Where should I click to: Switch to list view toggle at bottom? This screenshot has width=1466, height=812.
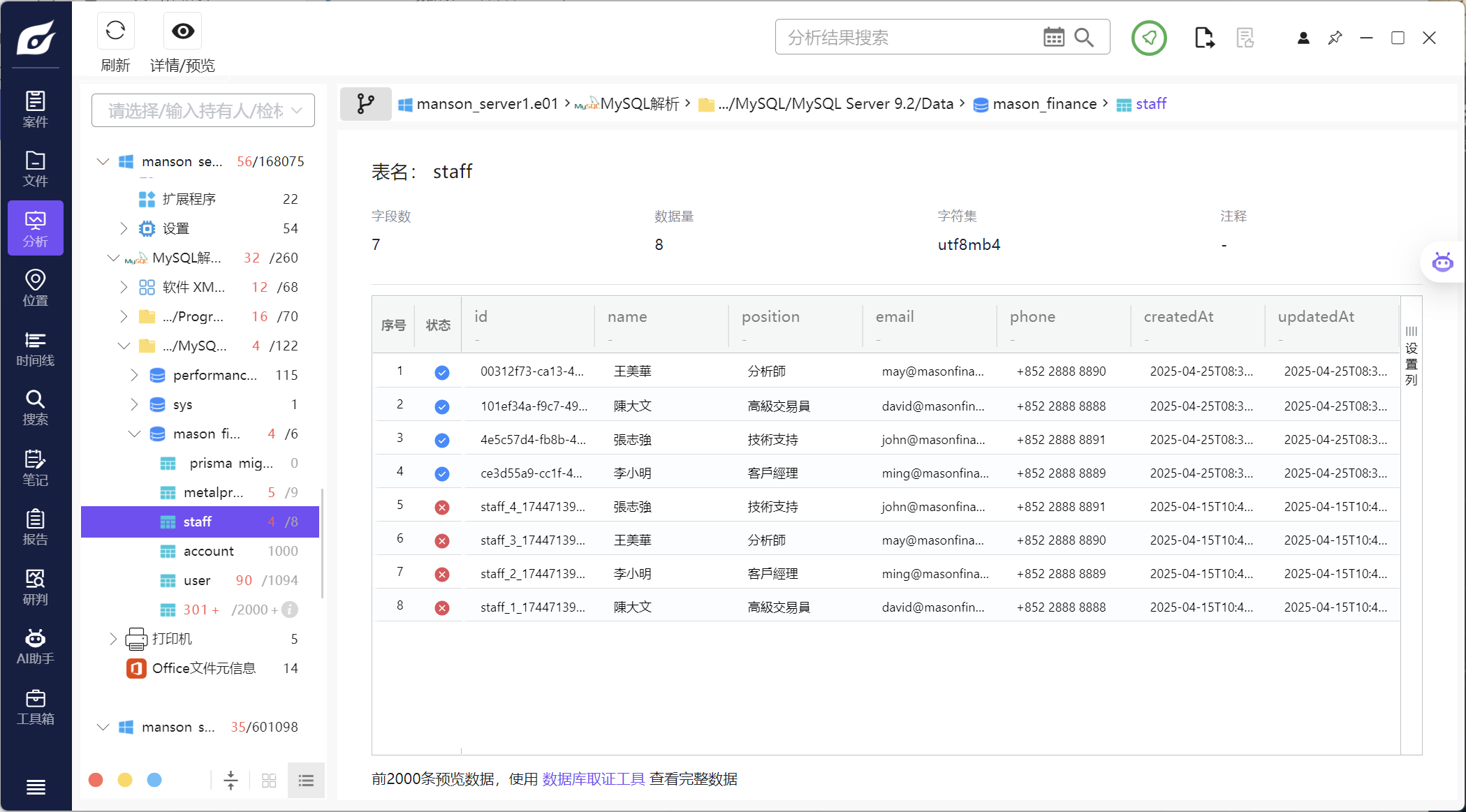[306, 780]
